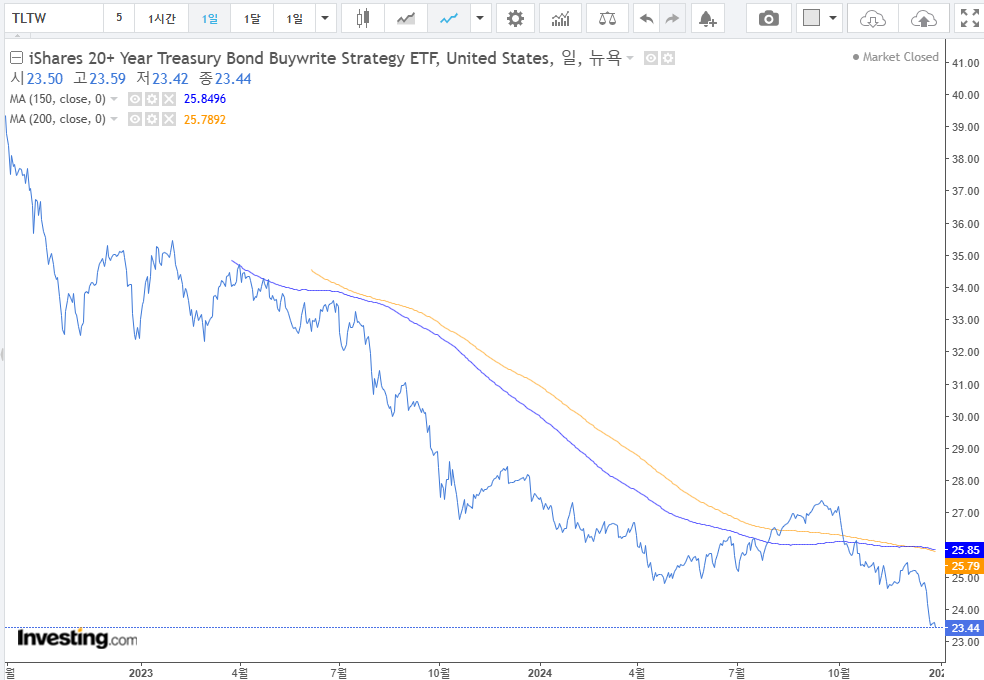Enter fullscreen mode with the arrows icon
The image size is (984, 680).
[970, 18]
